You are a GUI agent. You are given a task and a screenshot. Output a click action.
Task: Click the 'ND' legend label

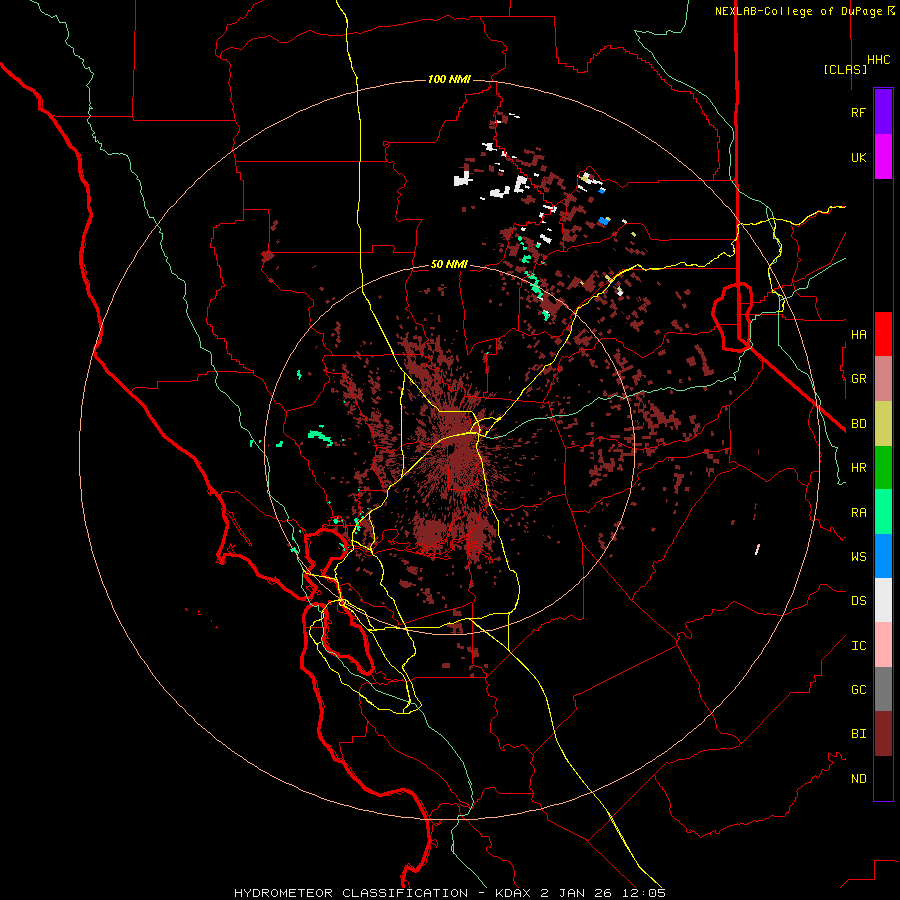tap(858, 778)
